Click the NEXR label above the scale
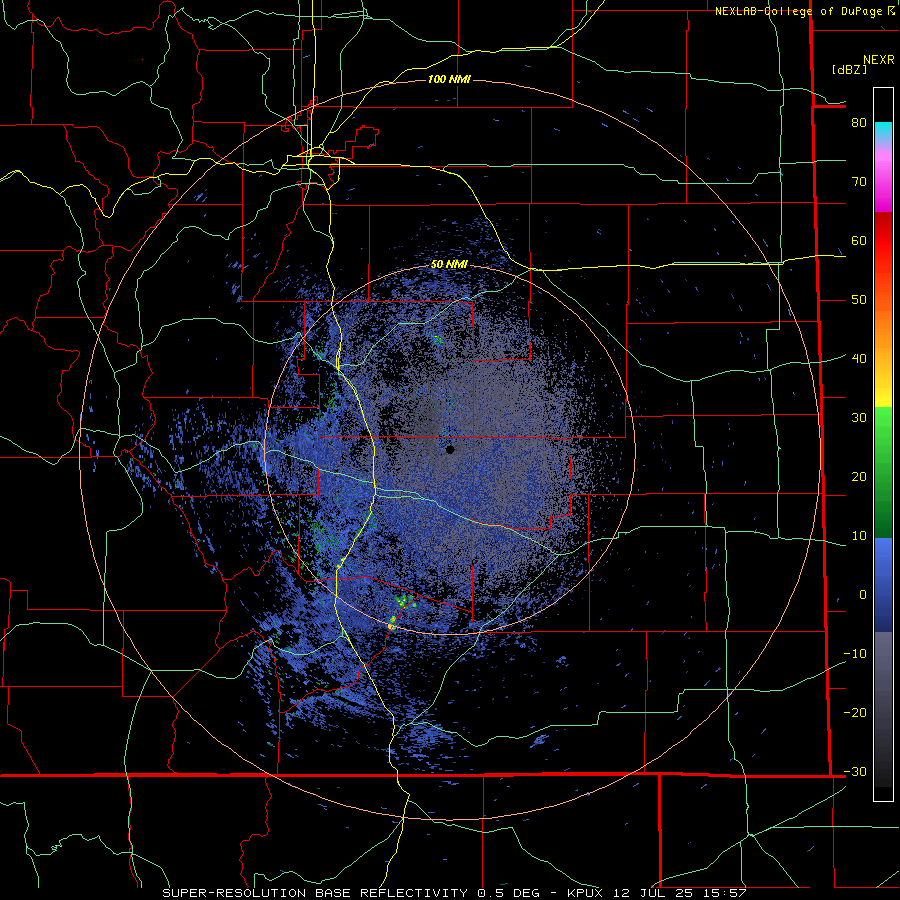 879,60
